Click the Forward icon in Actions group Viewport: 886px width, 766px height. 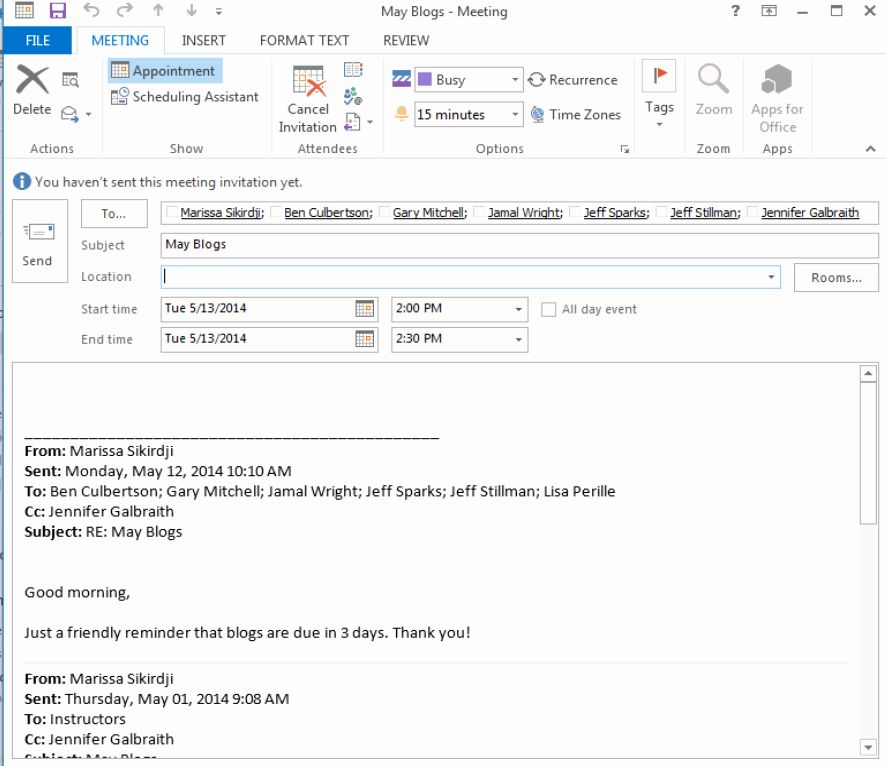[x=70, y=114]
